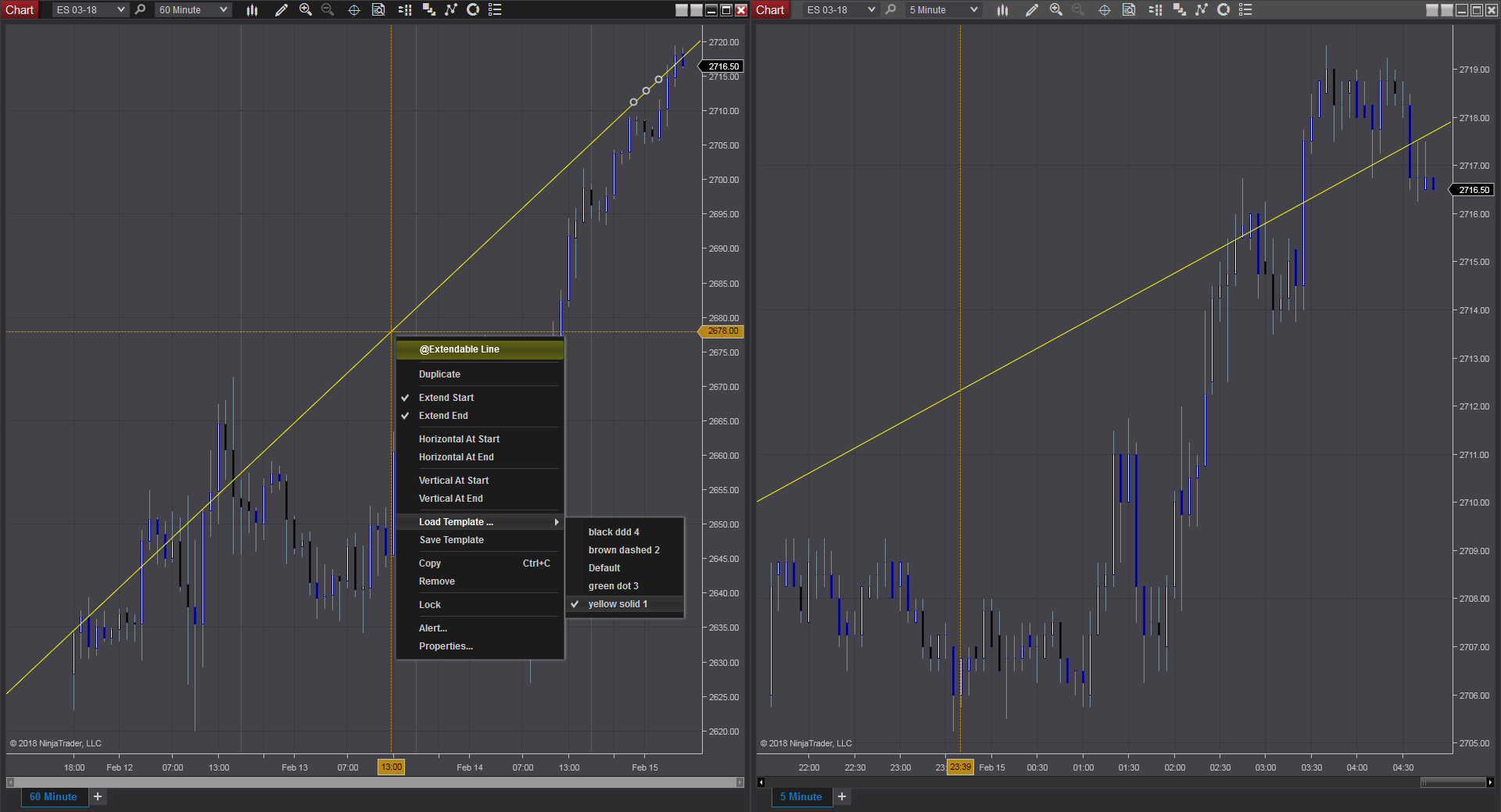Open Chart Trader in the 60 Minute chart
Screen dimensions: 1501x812
point(405,9)
